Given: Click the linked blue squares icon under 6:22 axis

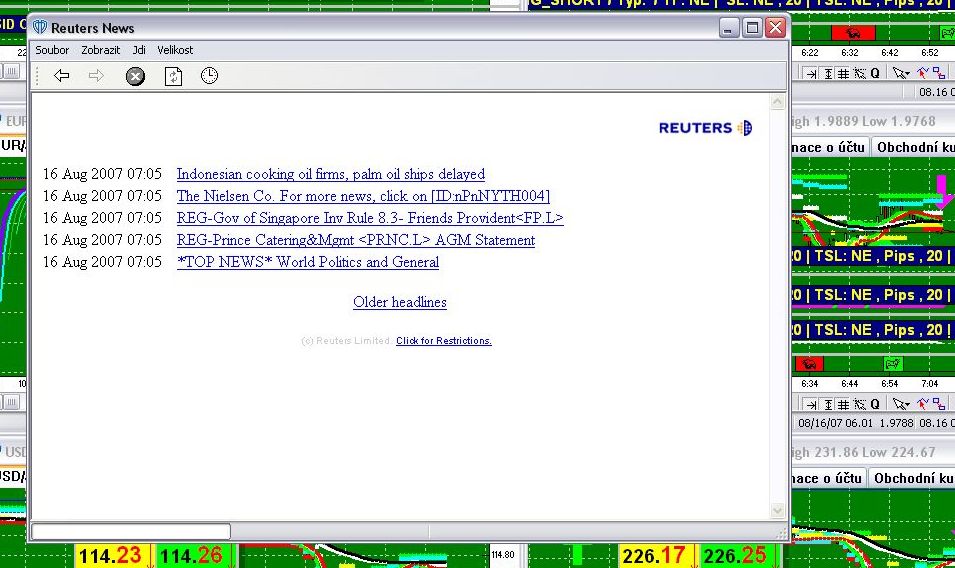Looking at the screenshot, I should tap(939, 74).
